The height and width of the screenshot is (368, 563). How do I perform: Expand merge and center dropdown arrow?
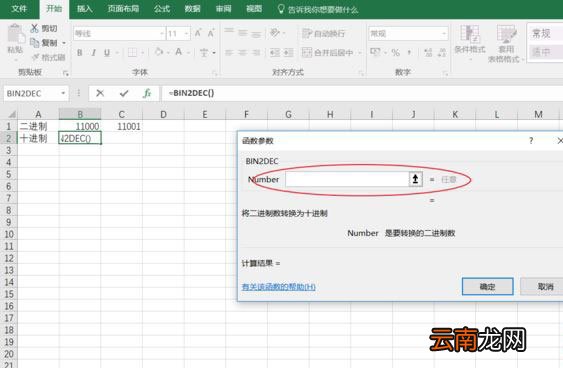[x=359, y=53]
